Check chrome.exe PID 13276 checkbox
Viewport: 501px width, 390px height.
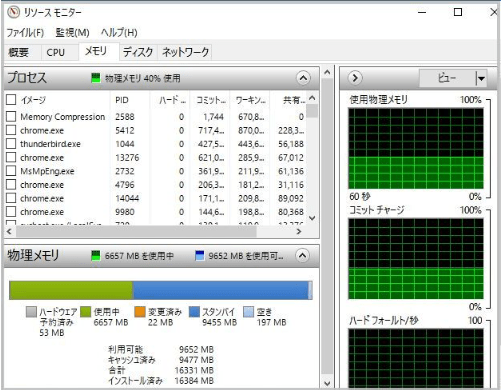click(x=11, y=157)
